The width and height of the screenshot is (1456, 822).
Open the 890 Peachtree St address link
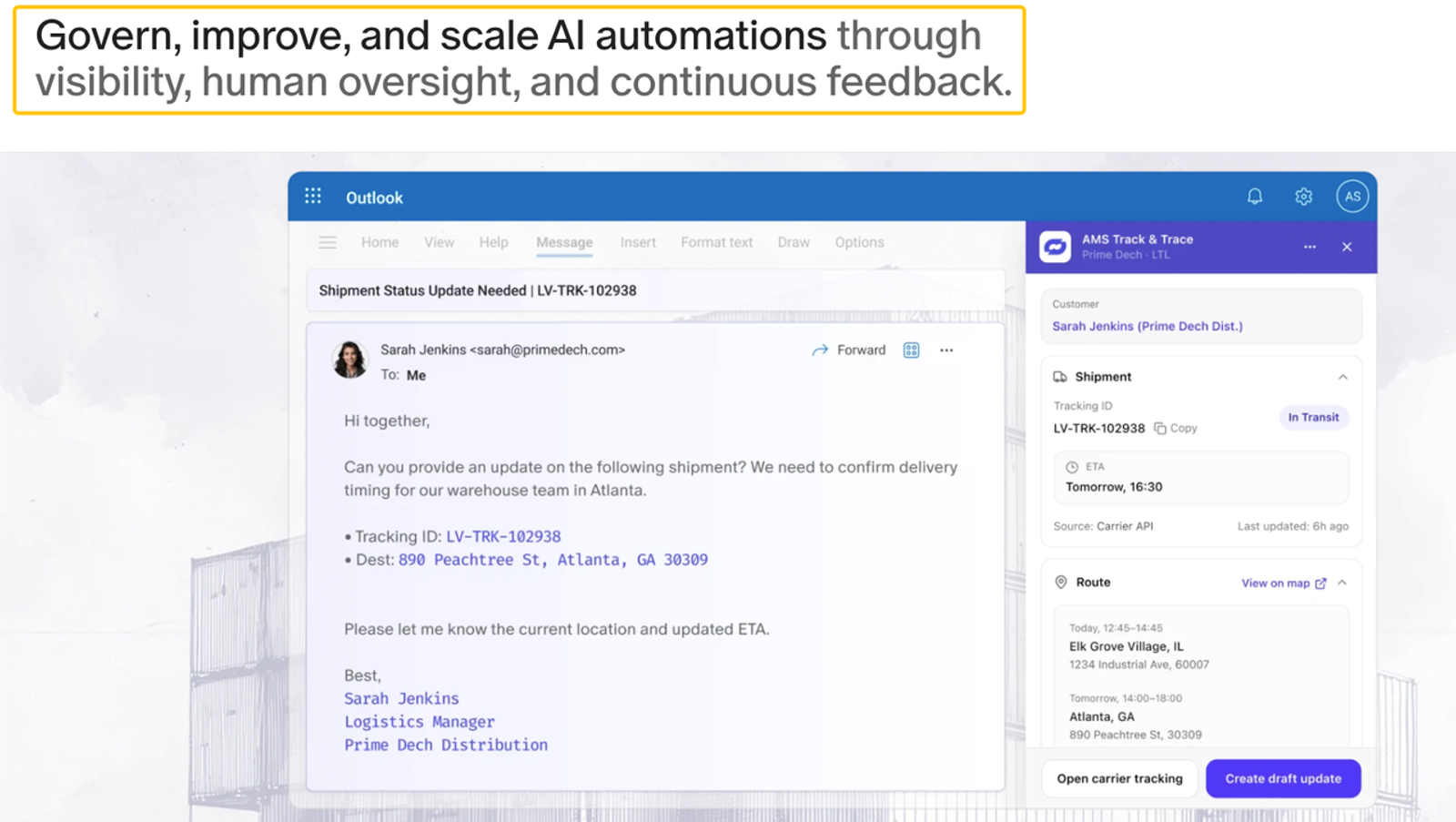[x=553, y=560]
